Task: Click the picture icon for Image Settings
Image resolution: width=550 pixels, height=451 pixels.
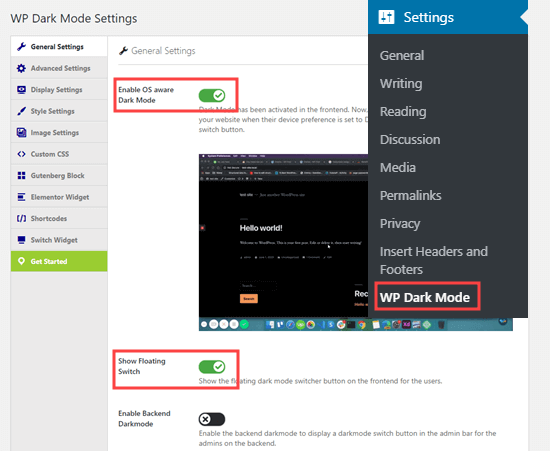Action: pos(21,133)
